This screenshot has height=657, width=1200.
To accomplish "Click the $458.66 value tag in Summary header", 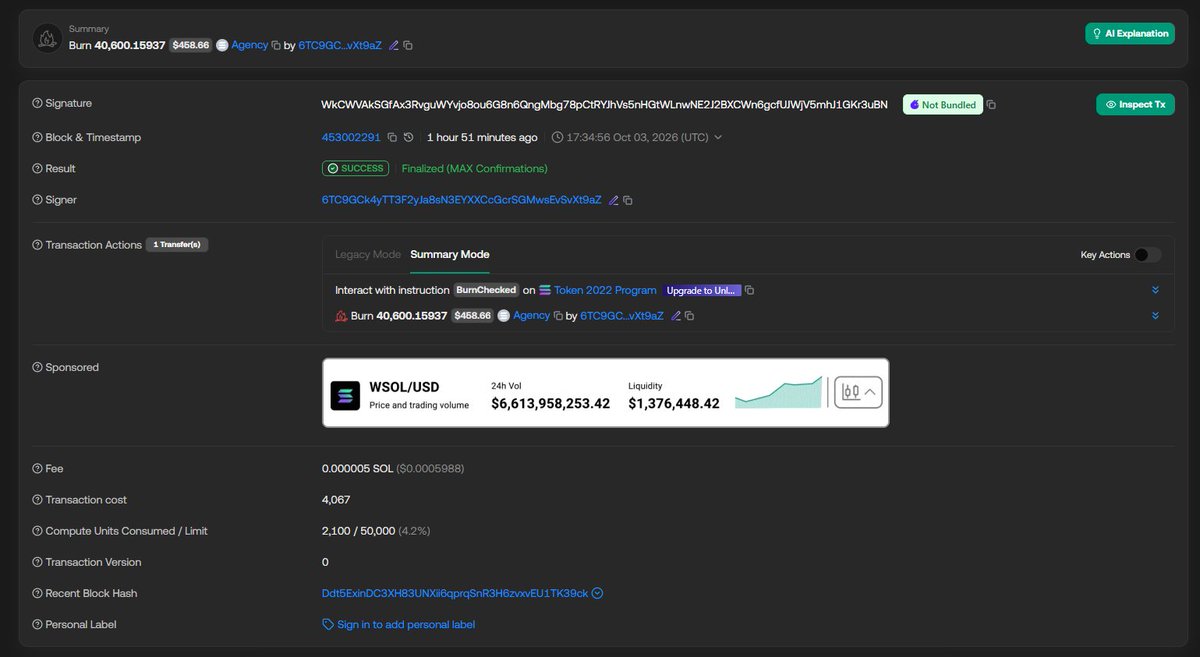I will 190,45.
